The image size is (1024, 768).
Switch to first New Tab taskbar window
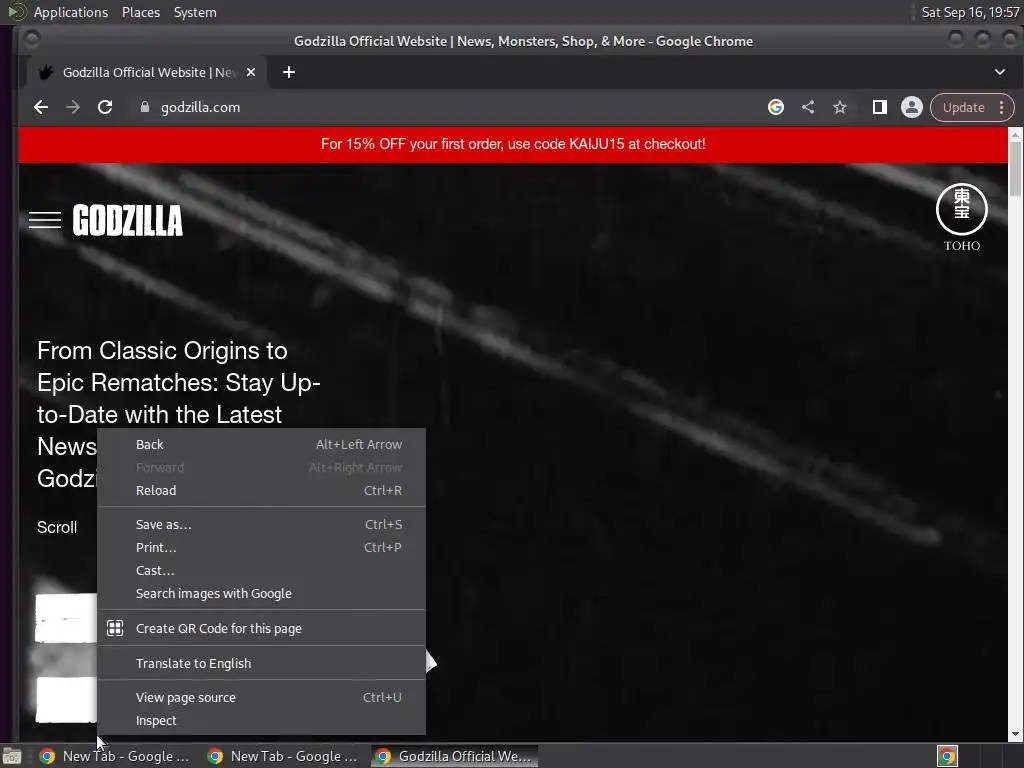[x=116, y=756]
